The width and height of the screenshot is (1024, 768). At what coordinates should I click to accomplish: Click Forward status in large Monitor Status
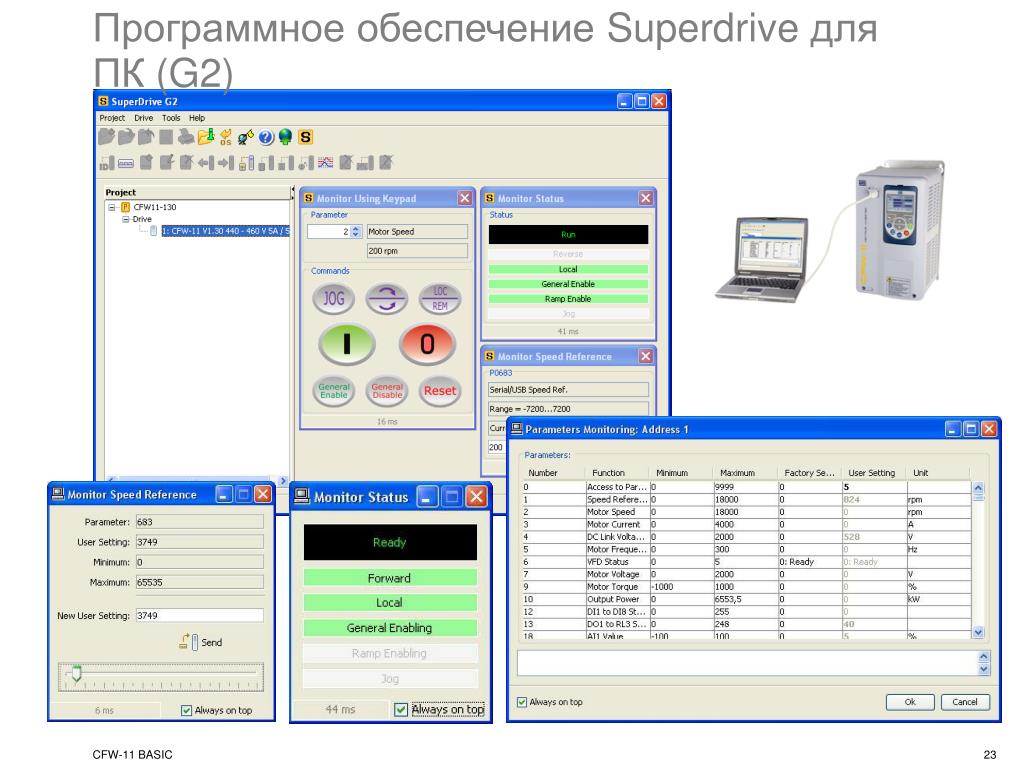tap(390, 578)
